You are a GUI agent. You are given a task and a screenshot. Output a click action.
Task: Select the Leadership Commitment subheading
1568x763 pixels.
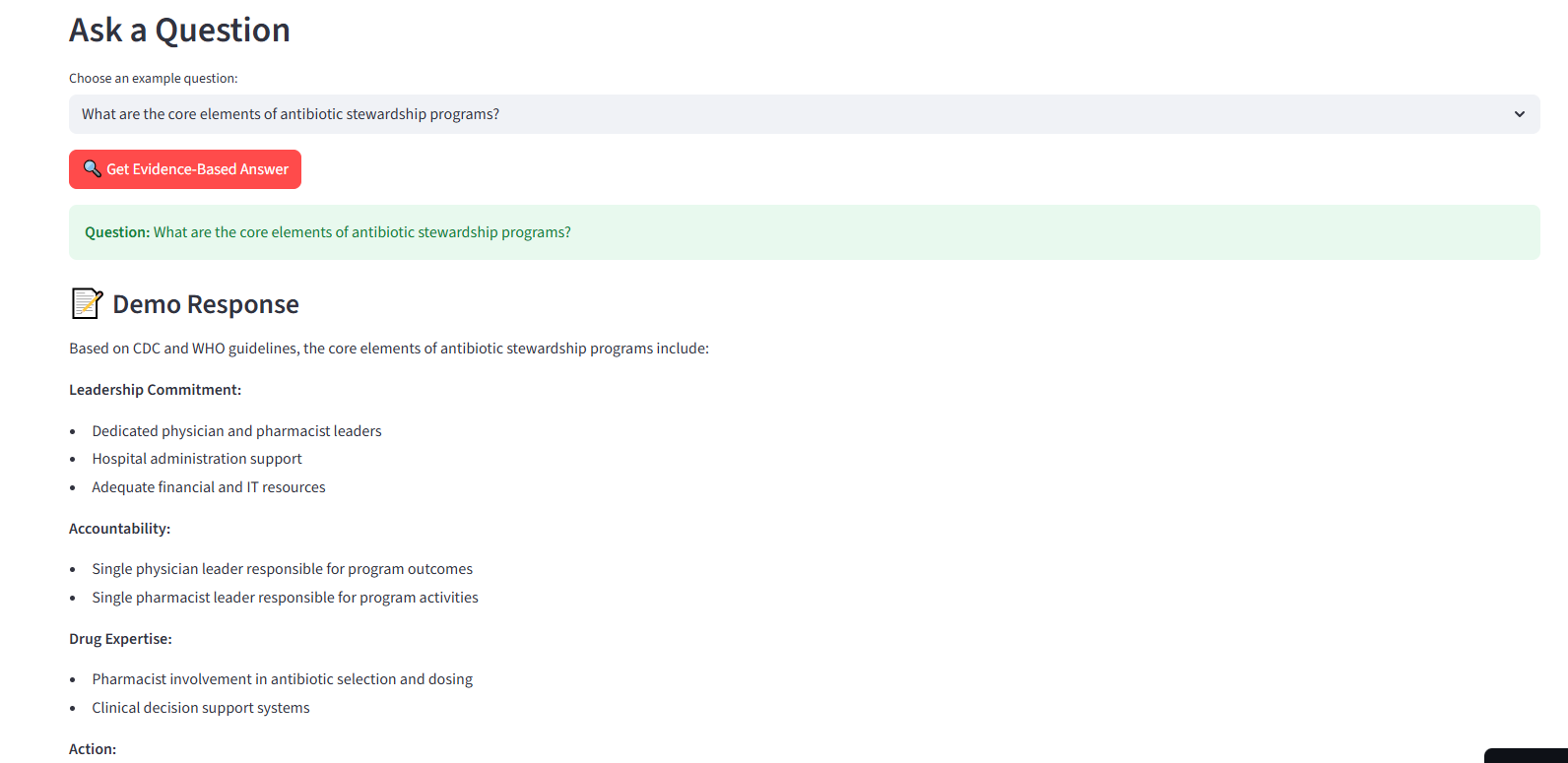tap(155, 389)
